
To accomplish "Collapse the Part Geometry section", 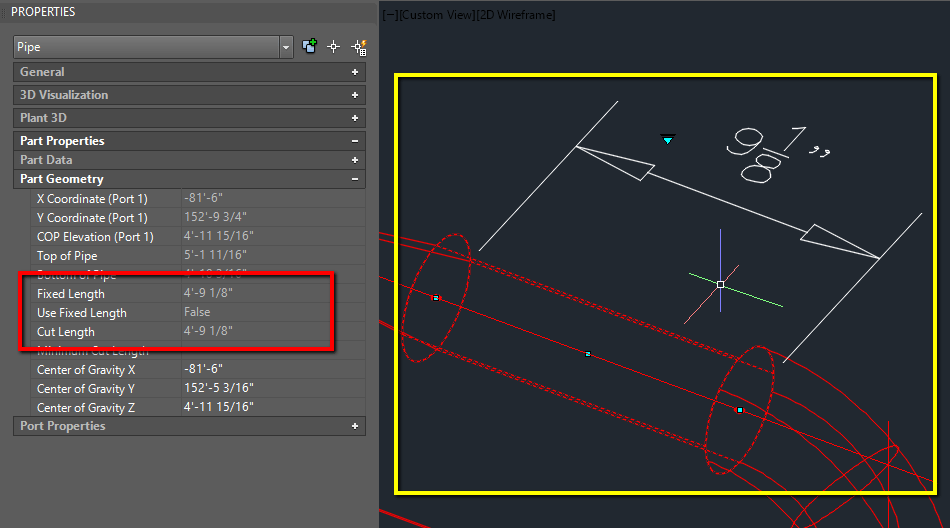I will (355, 179).
